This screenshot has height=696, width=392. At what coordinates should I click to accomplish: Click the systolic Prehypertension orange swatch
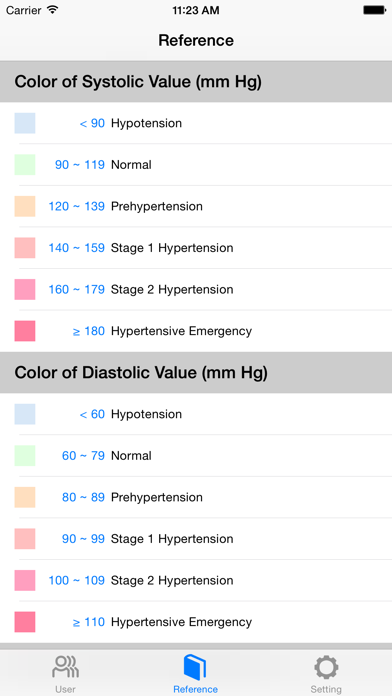(25, 206)
